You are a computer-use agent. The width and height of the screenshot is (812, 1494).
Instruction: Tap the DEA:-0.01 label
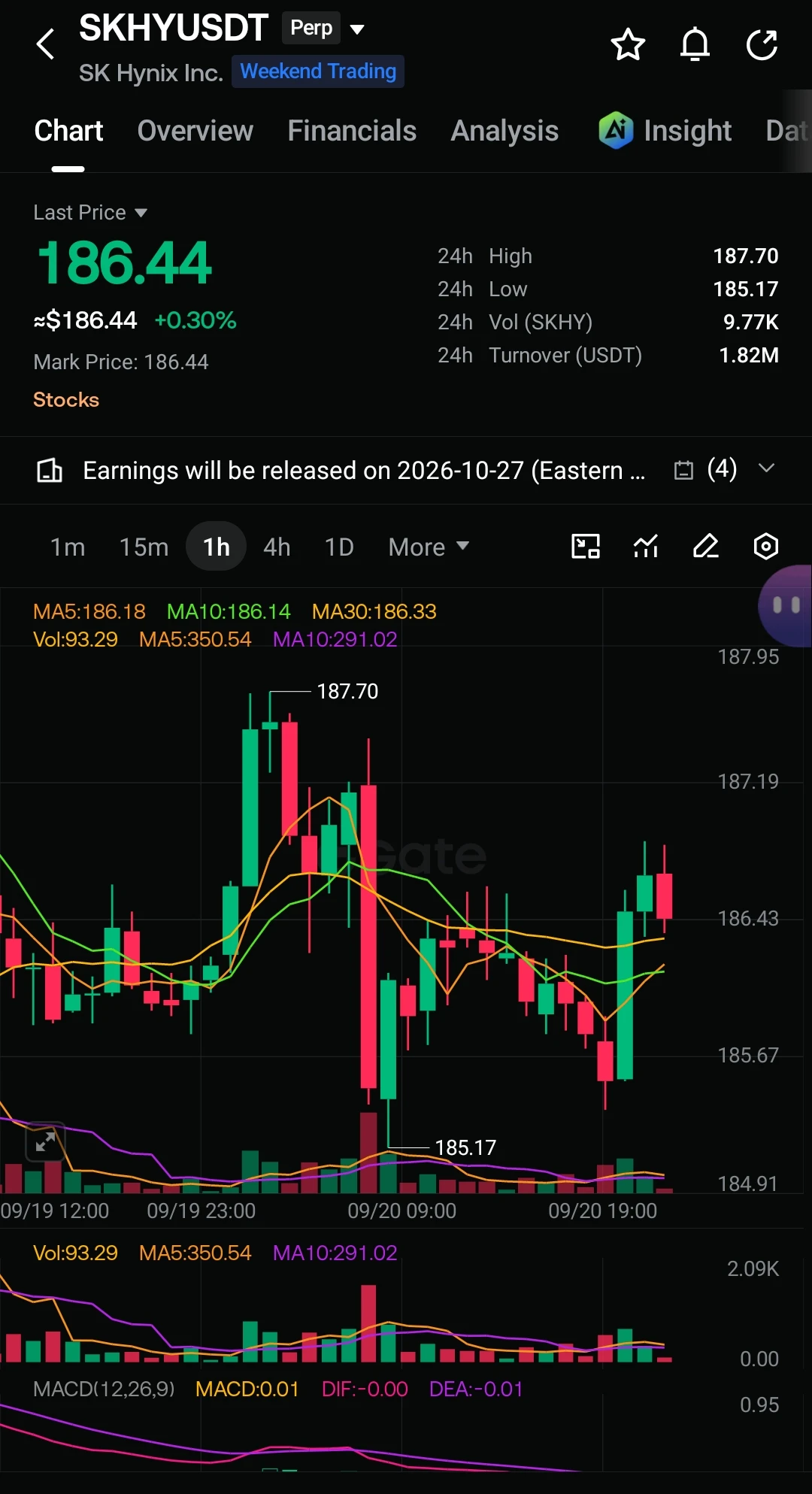tap(476, 1389)
